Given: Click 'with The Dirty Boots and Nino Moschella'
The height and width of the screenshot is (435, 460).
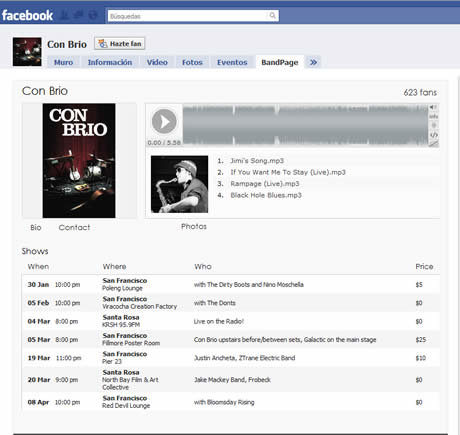Looking at the screenshot, I should click(x=249, y=285).
